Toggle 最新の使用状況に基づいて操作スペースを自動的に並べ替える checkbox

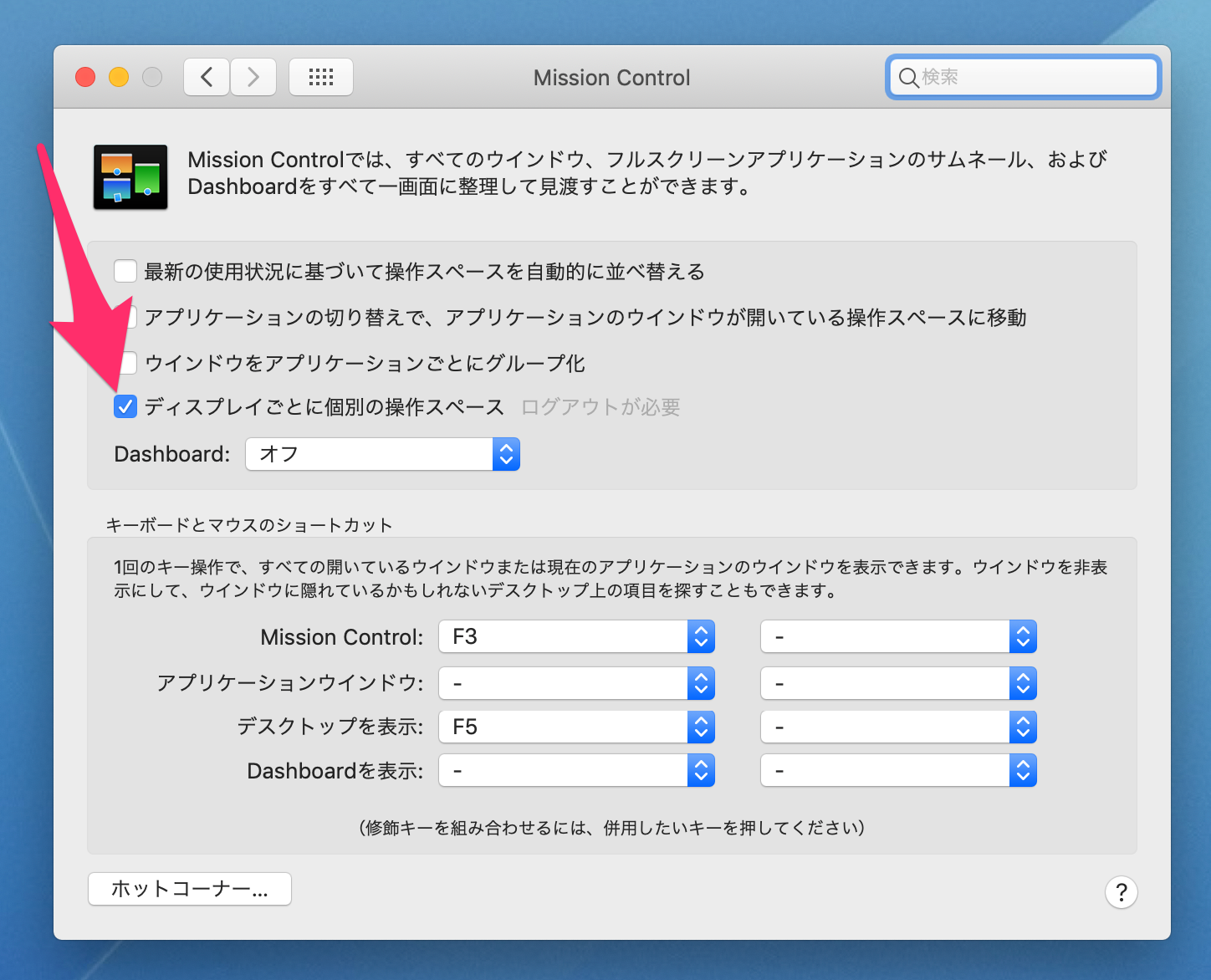(x=125, y=271)
